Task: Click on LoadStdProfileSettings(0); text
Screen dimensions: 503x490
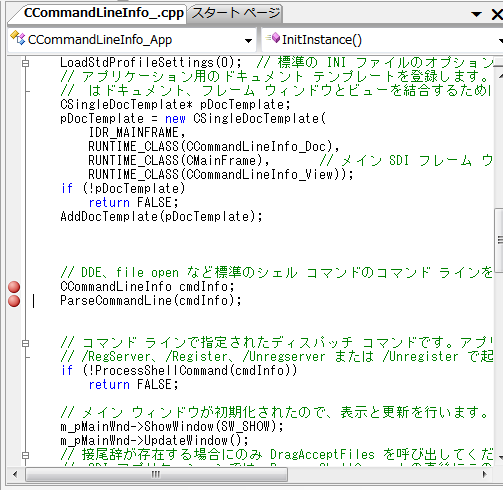Action: 151,63
